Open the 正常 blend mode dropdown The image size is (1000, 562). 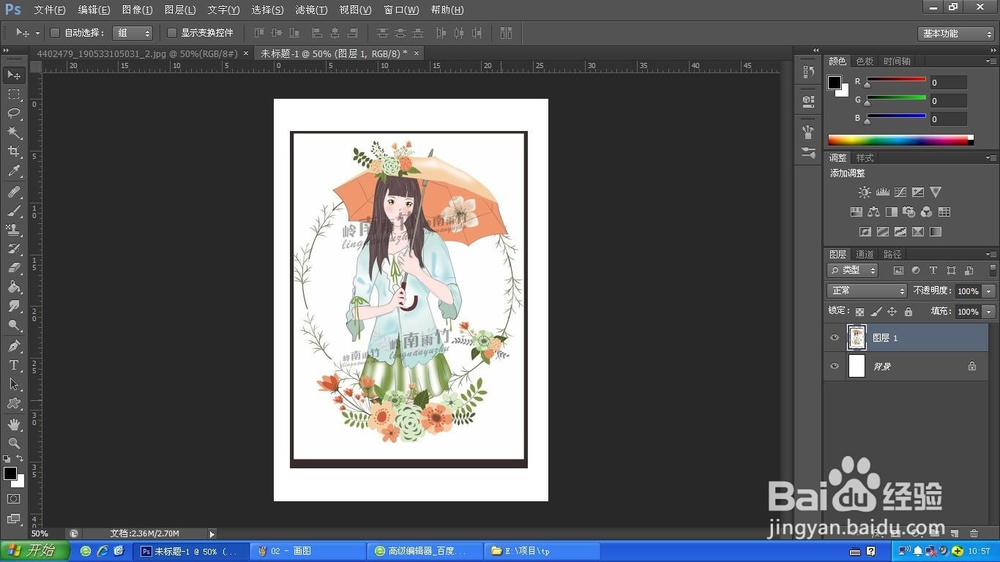pyautogui.click(x=867, y=291)
